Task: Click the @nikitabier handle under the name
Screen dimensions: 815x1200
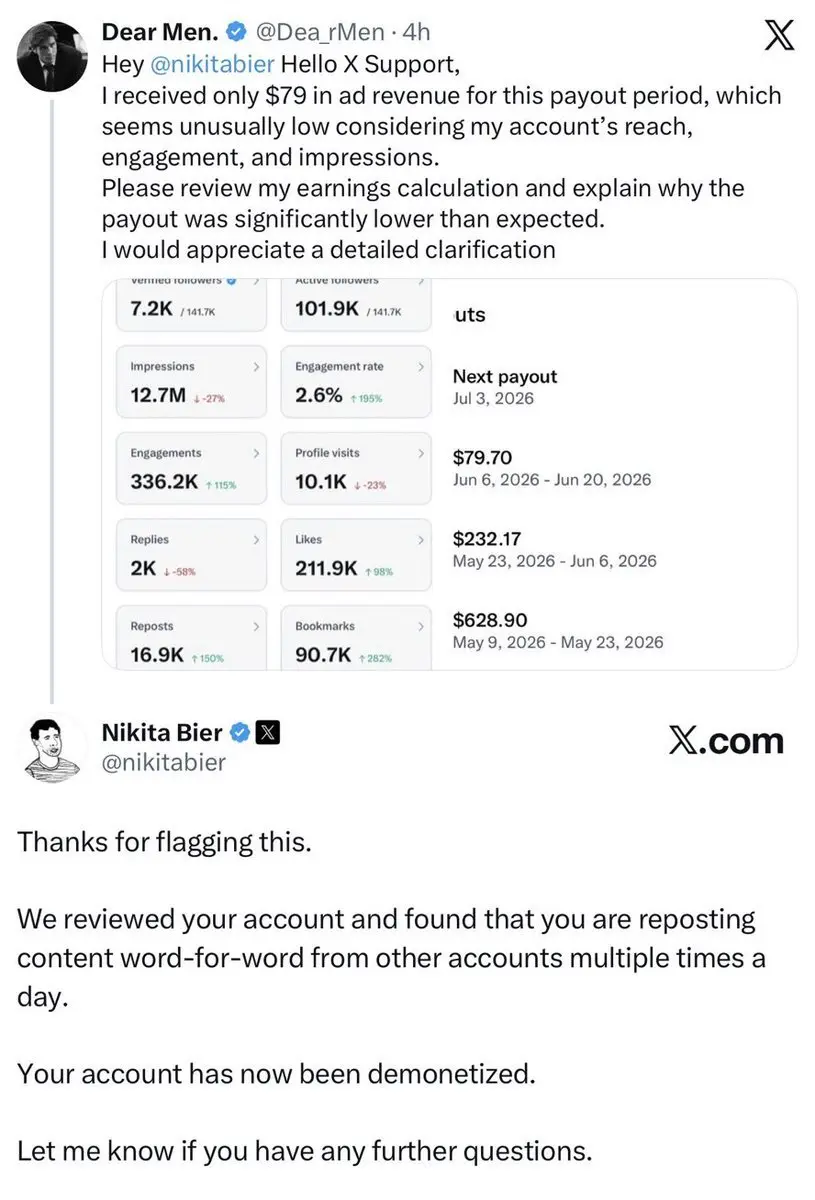Action: [164, 763]
